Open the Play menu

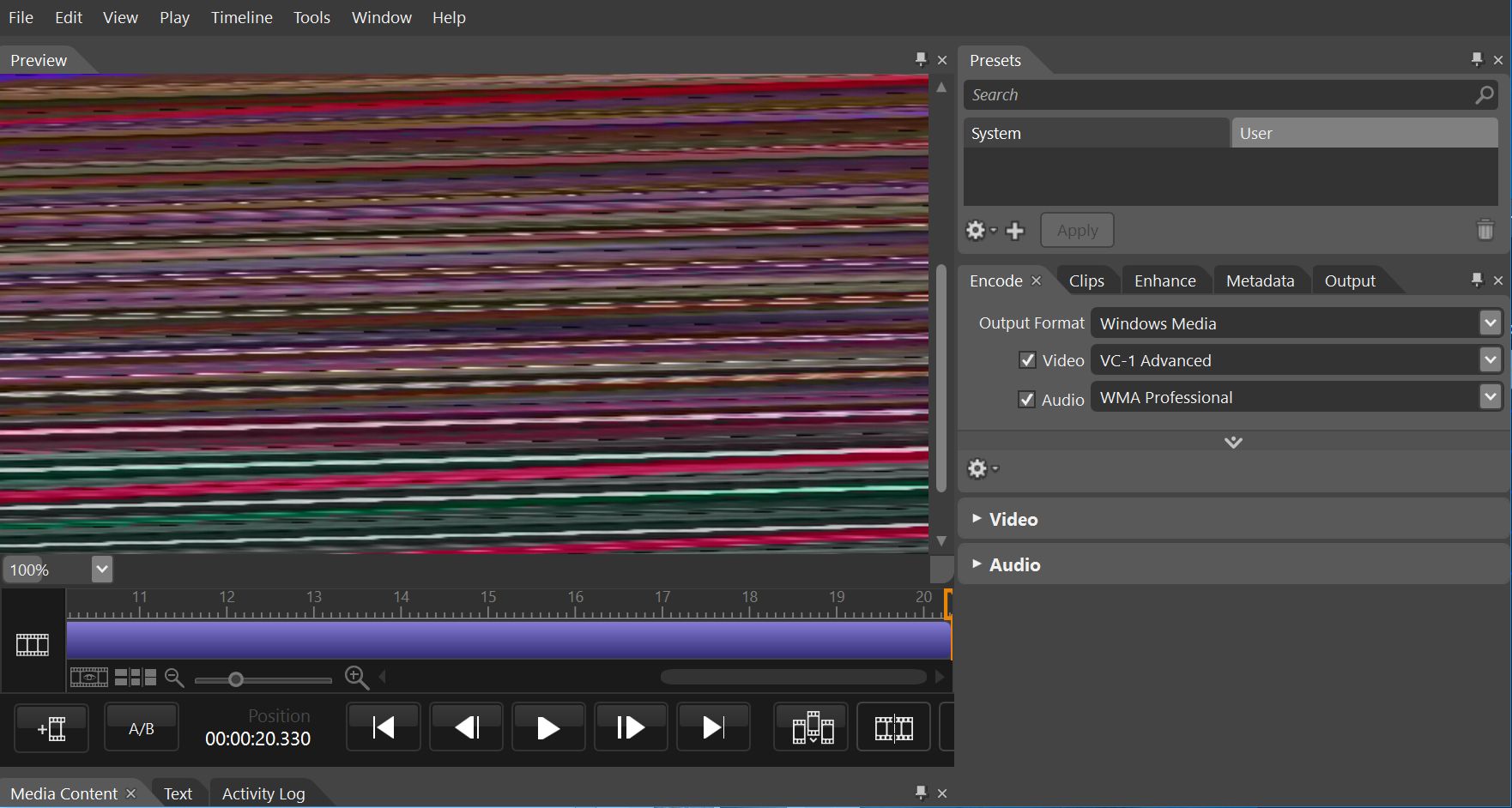pyautogui.click(x=174, y=17)
